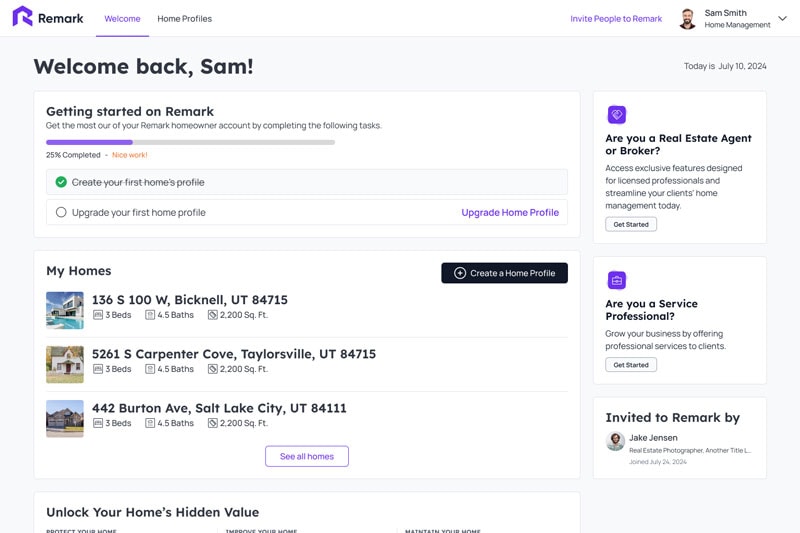
Task: Click the Upgrade Home Profile link
Action: pos(510,212)
